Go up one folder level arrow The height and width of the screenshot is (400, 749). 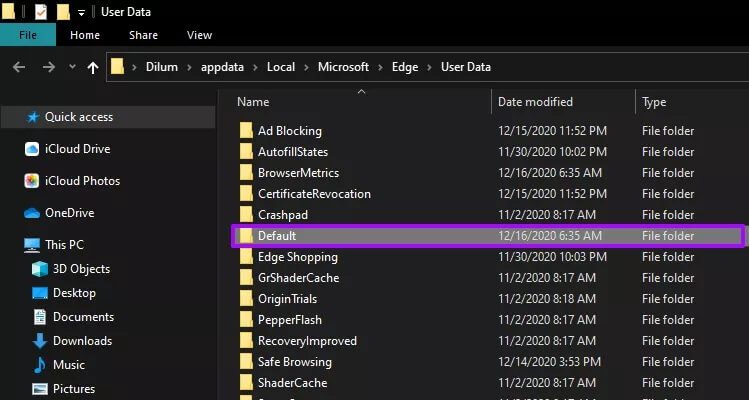[x=93, y=67]
